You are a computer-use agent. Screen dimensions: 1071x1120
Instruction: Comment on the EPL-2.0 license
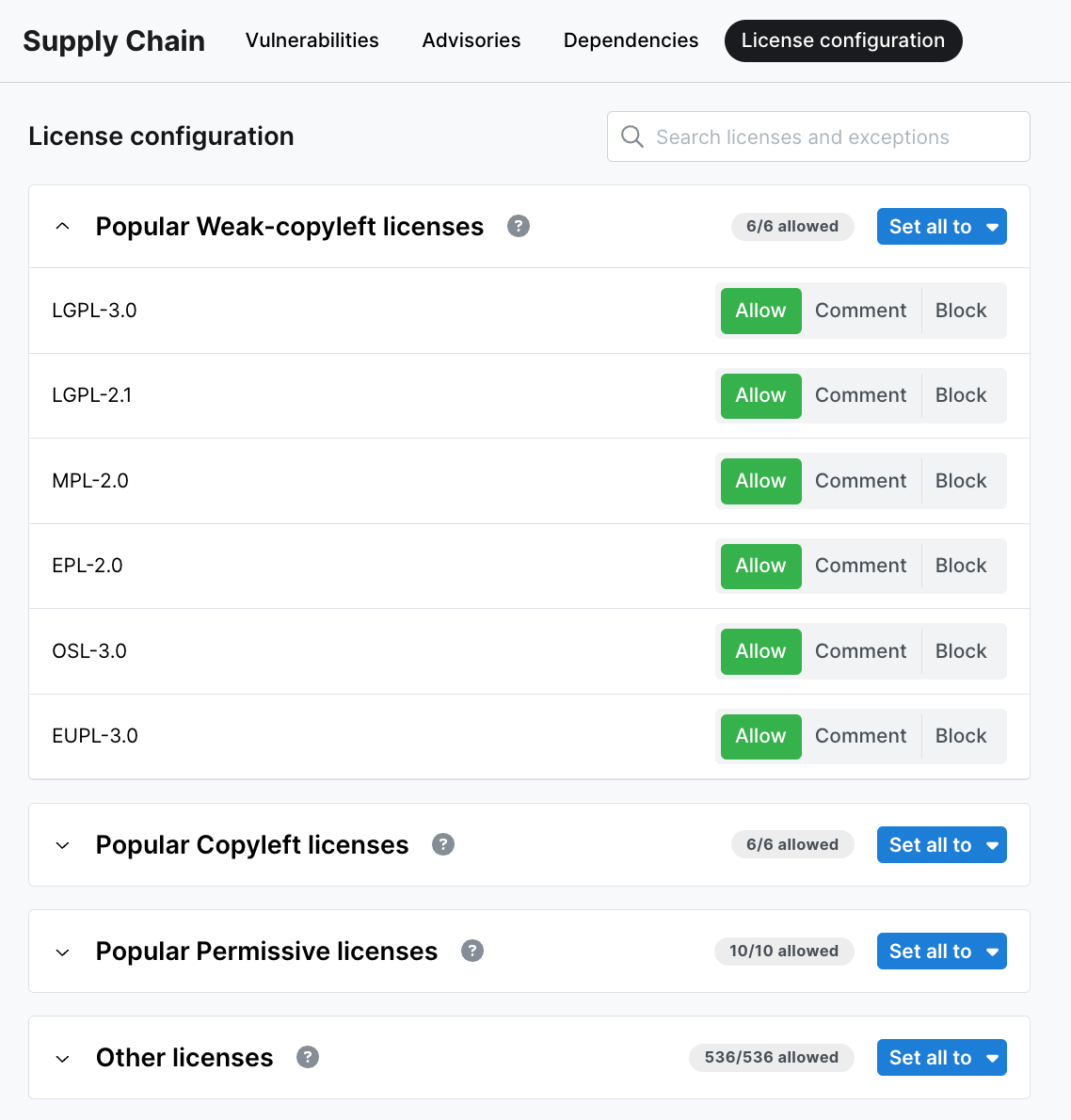pyautogui.click(x=860, y=565)
